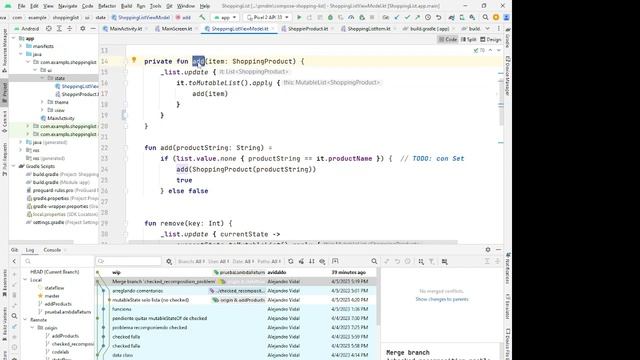Click the Git update project arrow icon
This screenshot has height=360, width=640.
396,18
